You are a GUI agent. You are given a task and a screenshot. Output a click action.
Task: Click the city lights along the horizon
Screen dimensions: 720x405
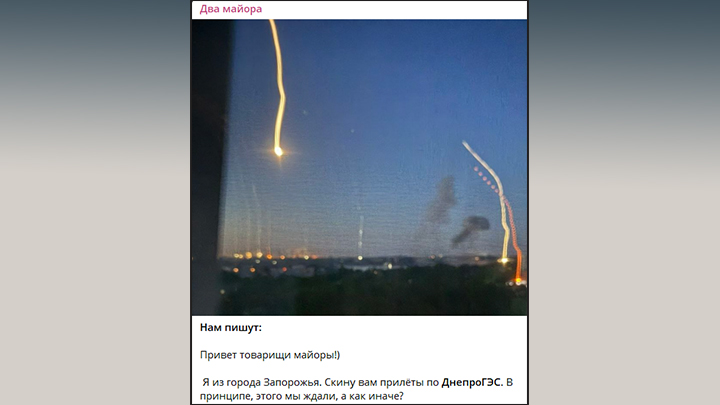click(x=321, y=259)
